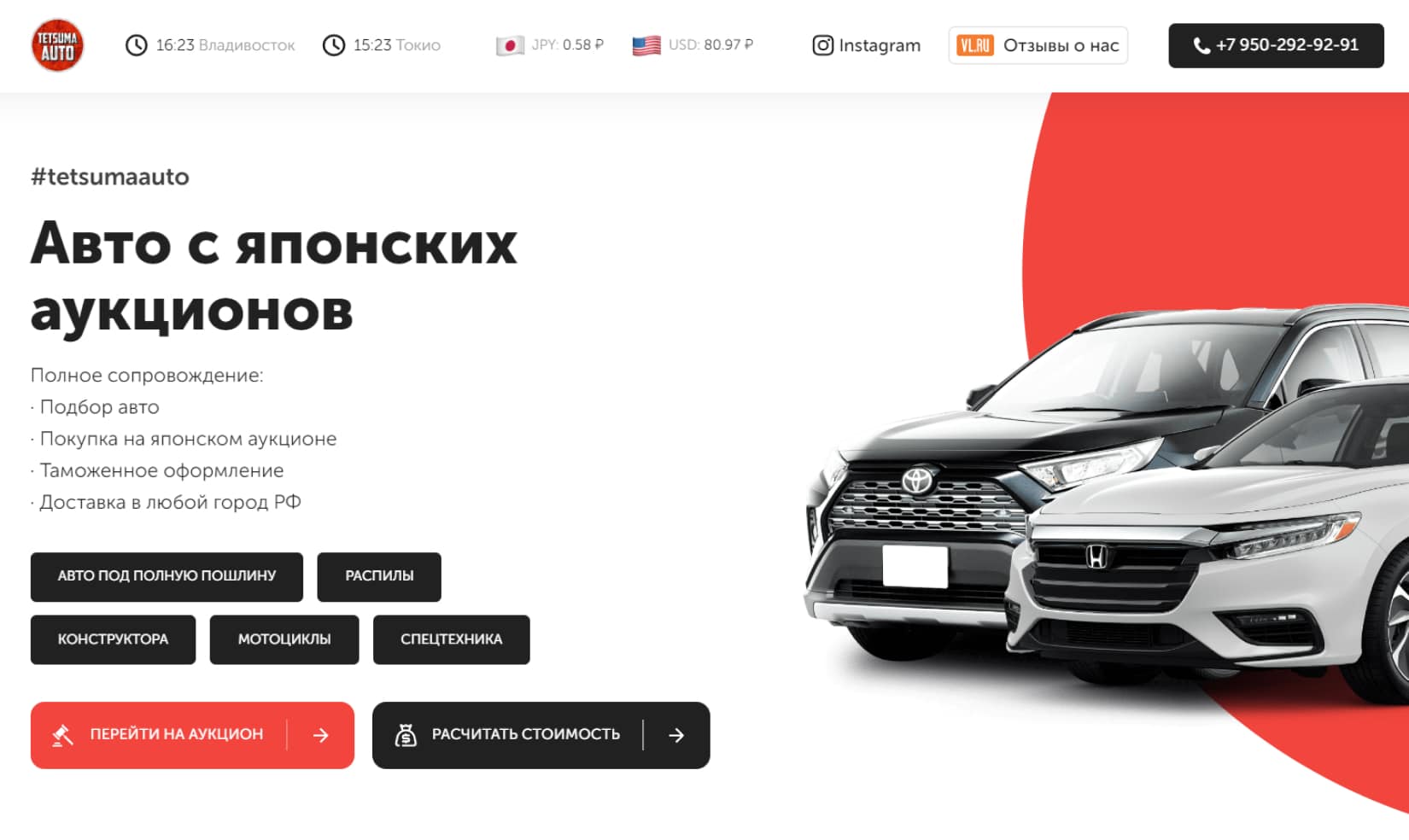Click arrow on Перейти на аукцион button

321,735
